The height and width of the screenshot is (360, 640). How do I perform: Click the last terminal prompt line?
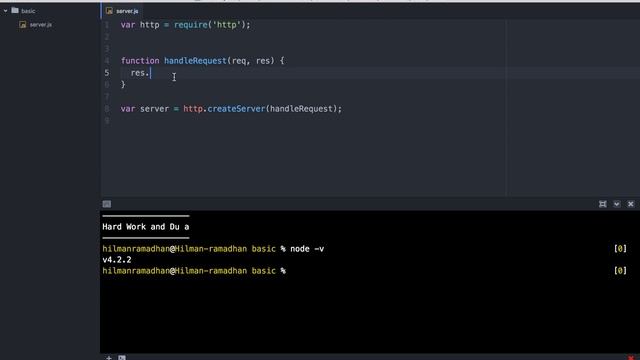(x=194, y=271)
